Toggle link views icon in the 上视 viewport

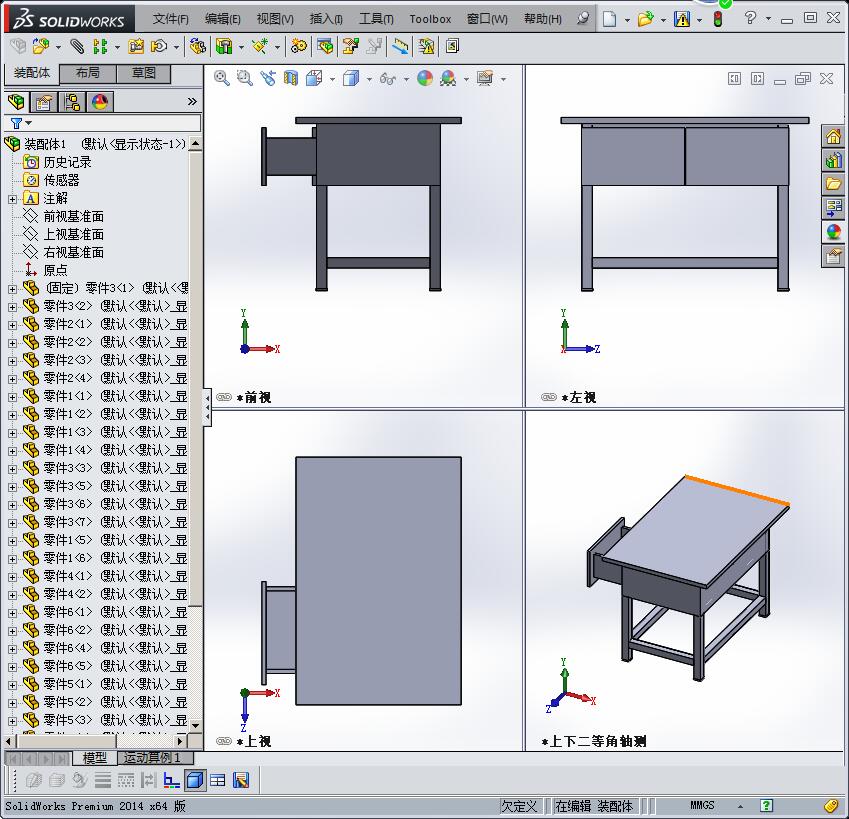[224, 741]
